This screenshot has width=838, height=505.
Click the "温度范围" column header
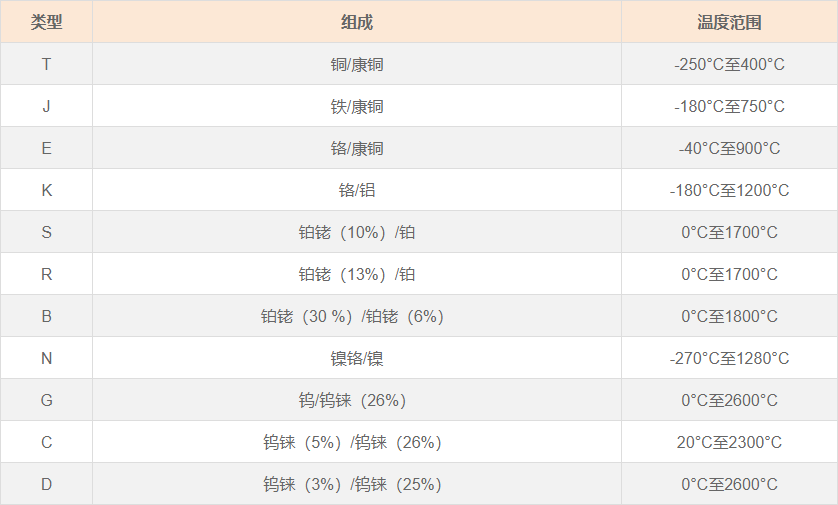coord(729,22)
